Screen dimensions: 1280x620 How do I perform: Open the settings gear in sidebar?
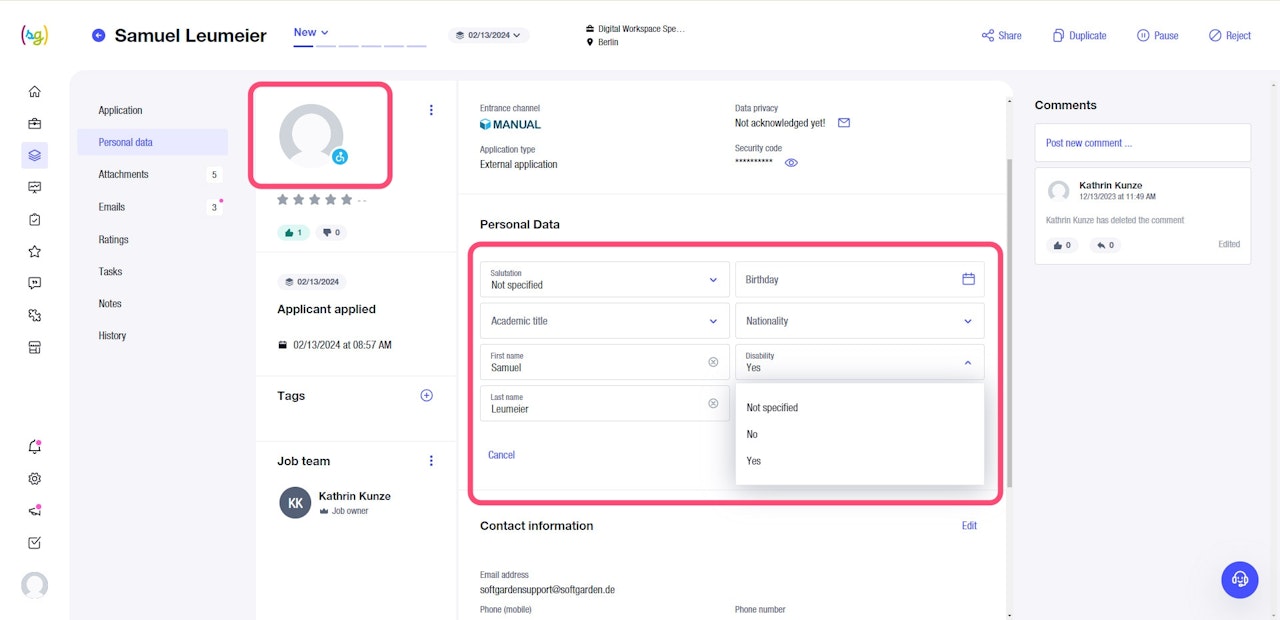pyautogui.click(x=35, y=479)
